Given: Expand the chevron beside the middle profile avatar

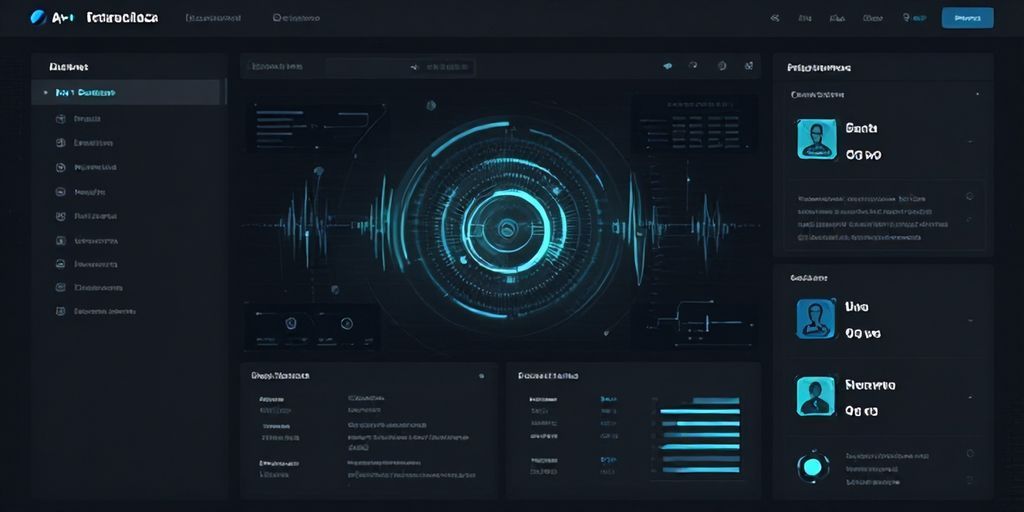Looking at the screenshot, I should click(969, 320).
